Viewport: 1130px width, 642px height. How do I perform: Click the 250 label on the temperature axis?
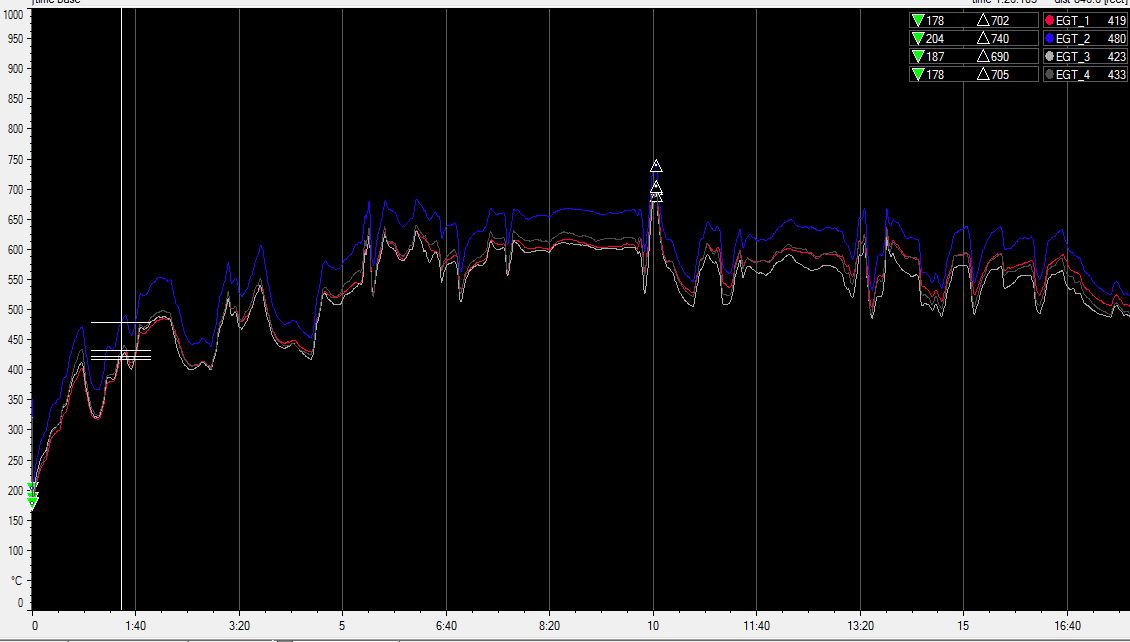click(15, 460)
